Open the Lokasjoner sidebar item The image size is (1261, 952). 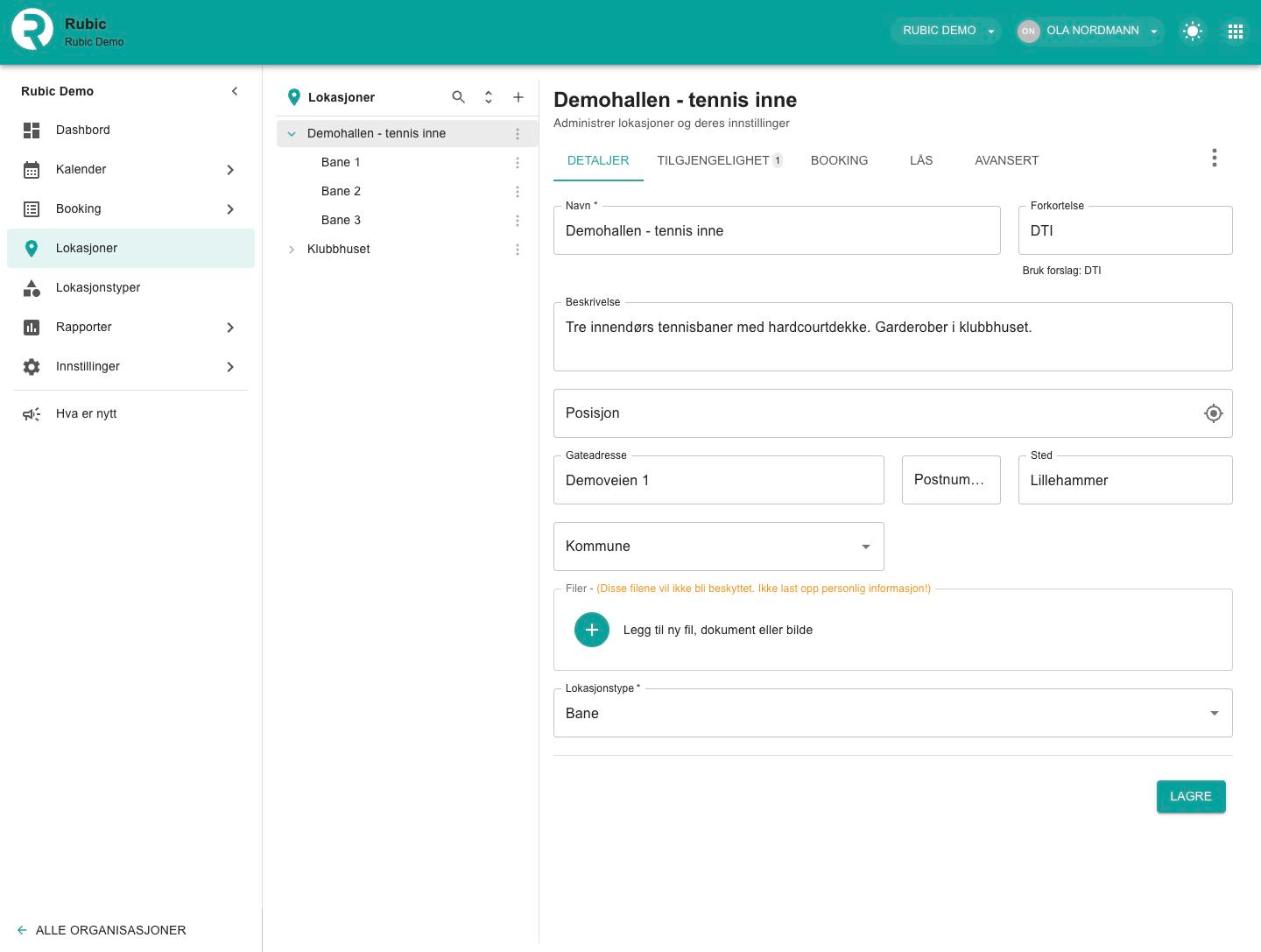click(x=131, y=248)
